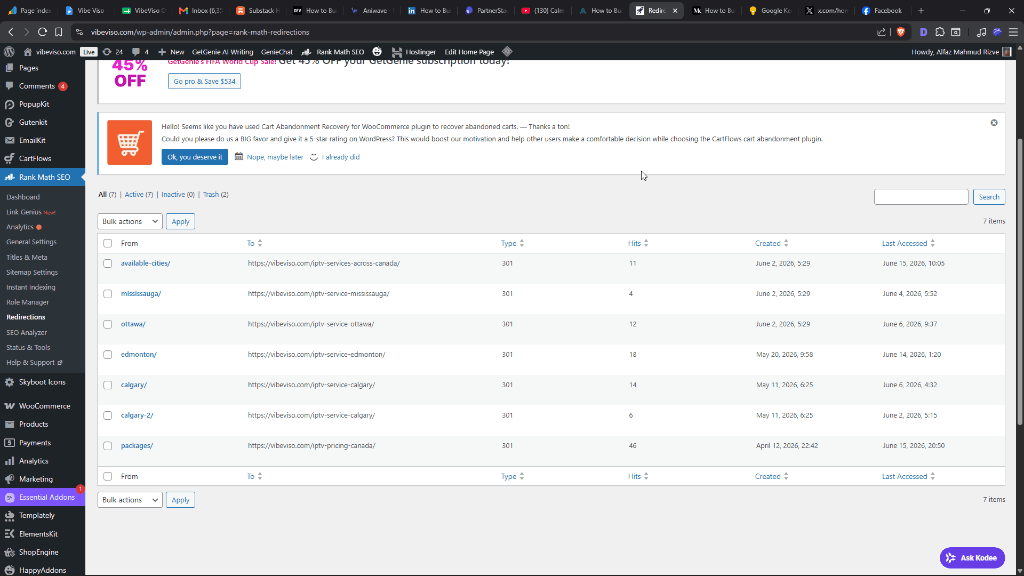Sort by To column in header
The width and height of the screenshot is (1024, 576).
pos(254,243)
